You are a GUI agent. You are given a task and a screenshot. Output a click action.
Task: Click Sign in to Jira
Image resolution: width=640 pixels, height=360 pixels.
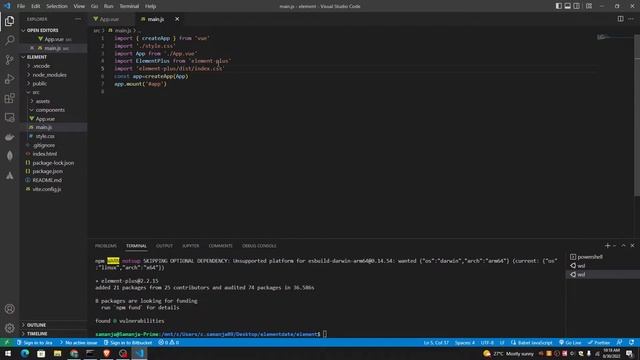(x=34, y=342)
